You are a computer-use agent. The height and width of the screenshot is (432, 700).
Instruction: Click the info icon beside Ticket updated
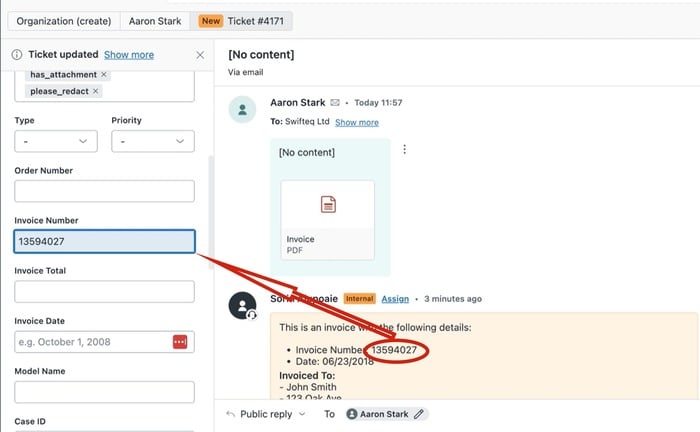17,54
